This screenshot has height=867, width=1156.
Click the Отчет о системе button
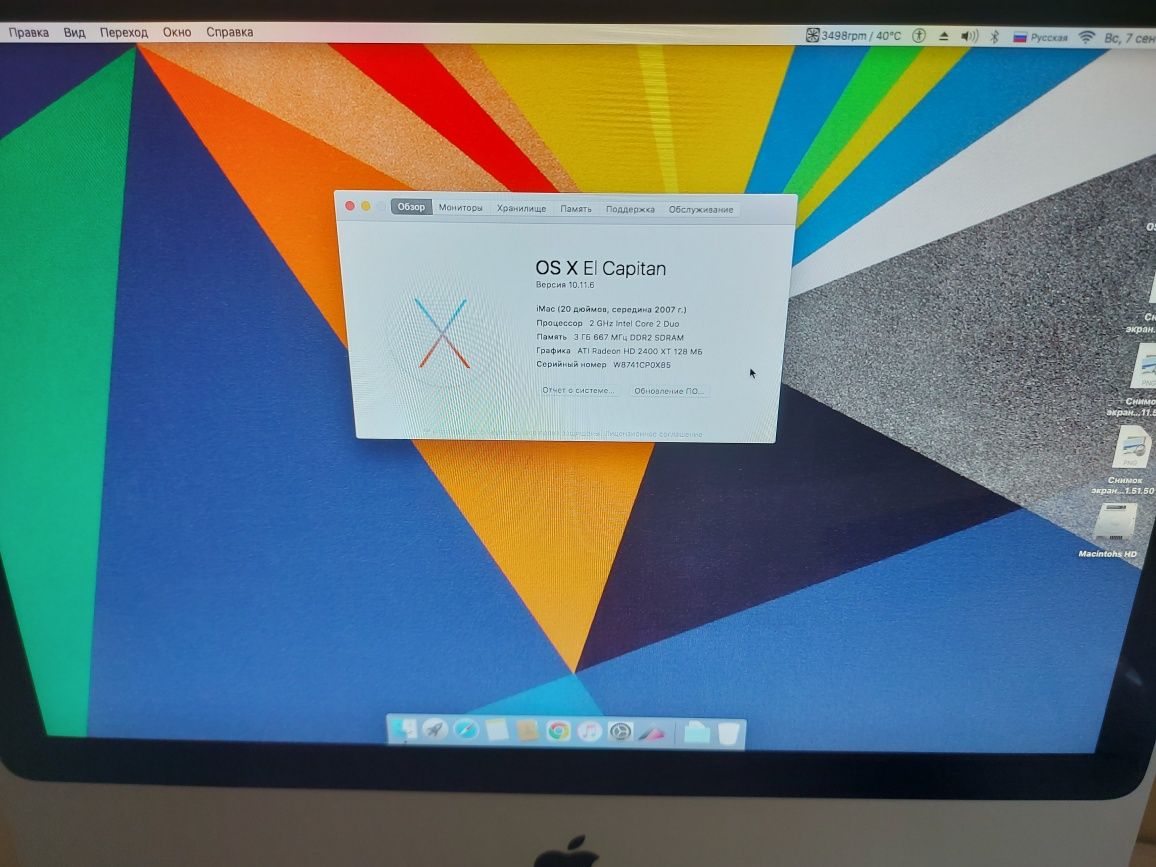tap(579, 390)
